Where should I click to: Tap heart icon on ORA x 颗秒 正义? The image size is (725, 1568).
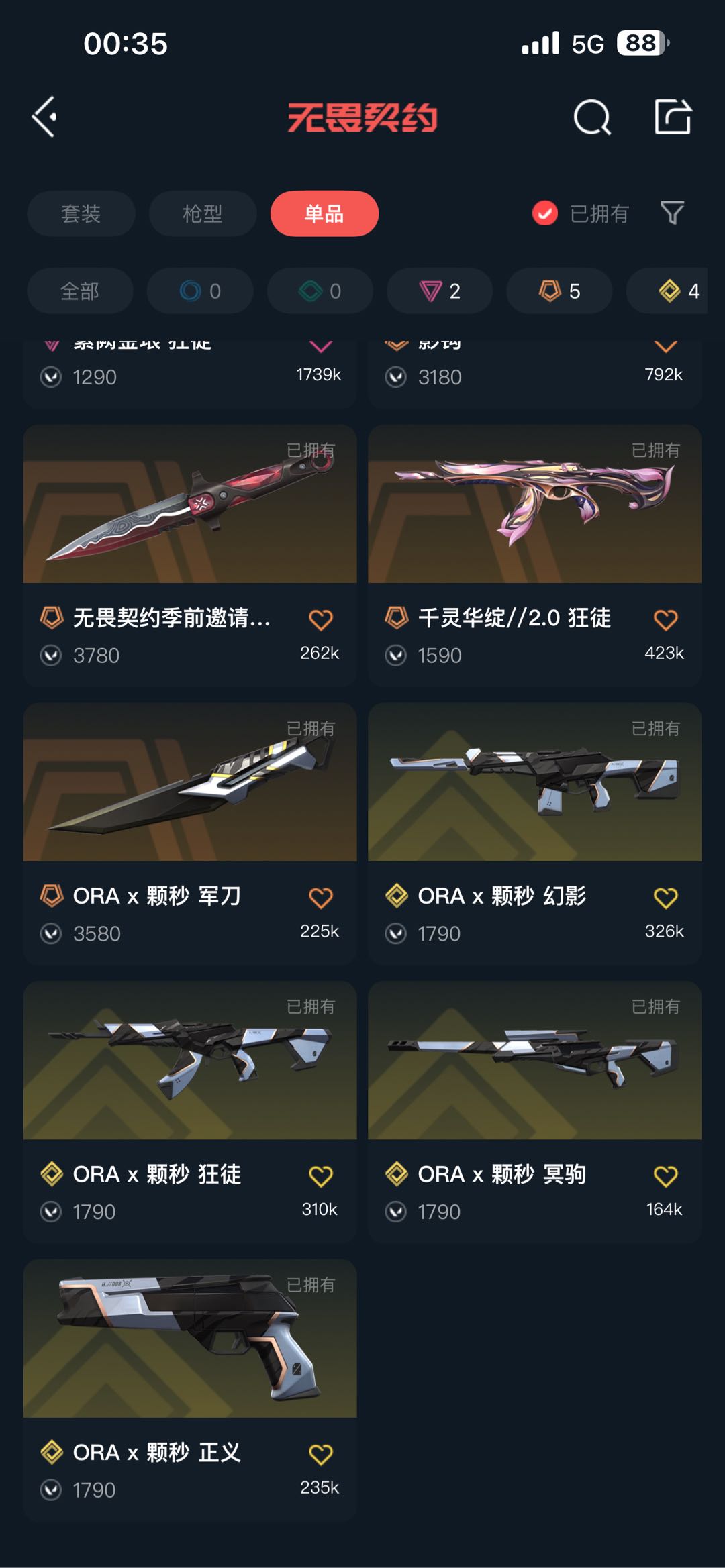pyautogui.click(x=321, y=1454)
